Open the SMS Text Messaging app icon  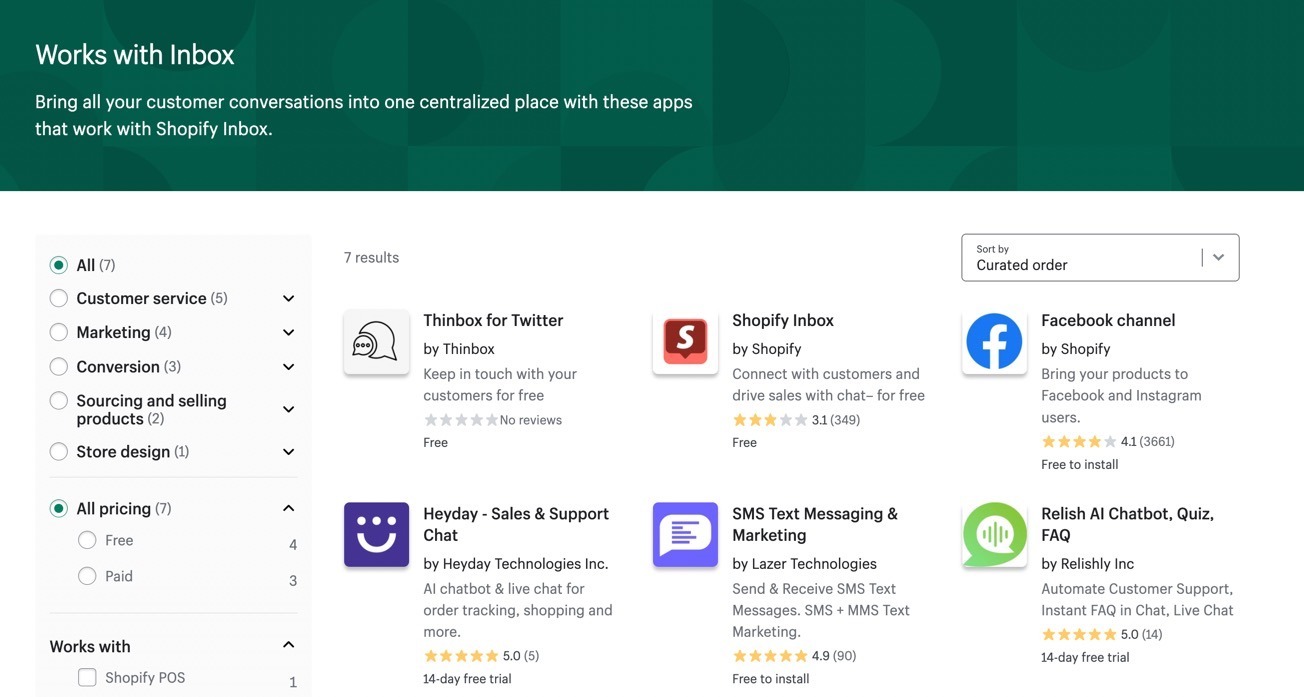pos(685,535)
